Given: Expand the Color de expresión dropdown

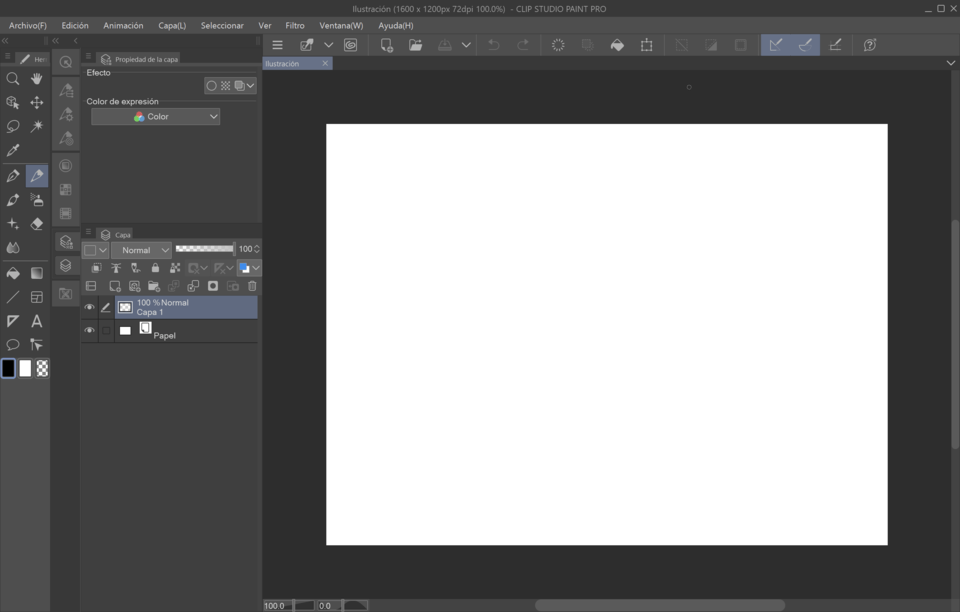Looking at the screenshot, I should (x=155, y=116).
